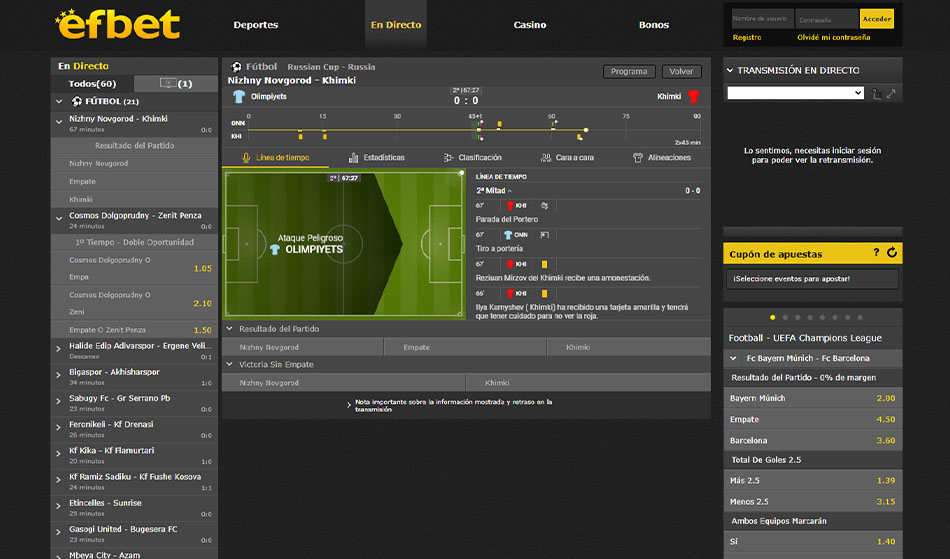Image resolution: width=950 pixels, height=559 pixels.
Task: Refresh the betting slip
Action: 892,253
